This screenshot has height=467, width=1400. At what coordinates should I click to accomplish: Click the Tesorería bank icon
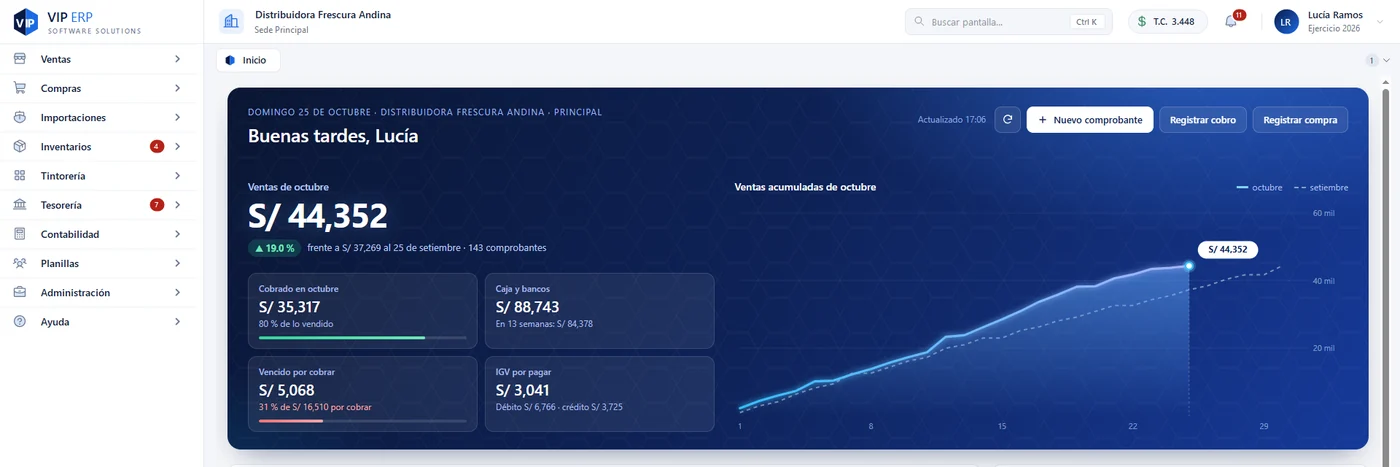[20, 205]
